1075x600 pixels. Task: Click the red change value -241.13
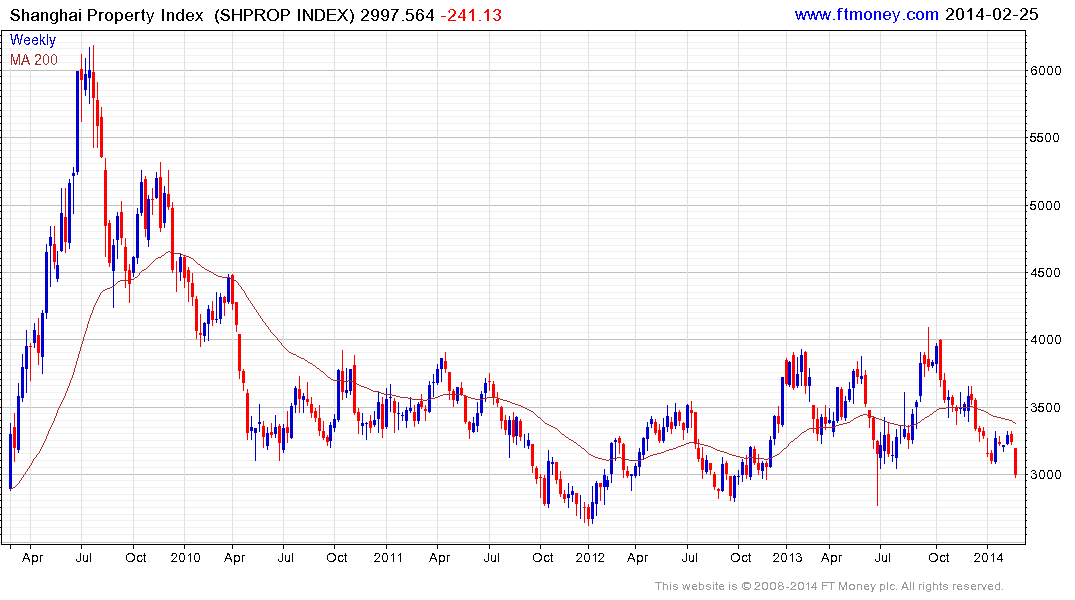[471, 15]
